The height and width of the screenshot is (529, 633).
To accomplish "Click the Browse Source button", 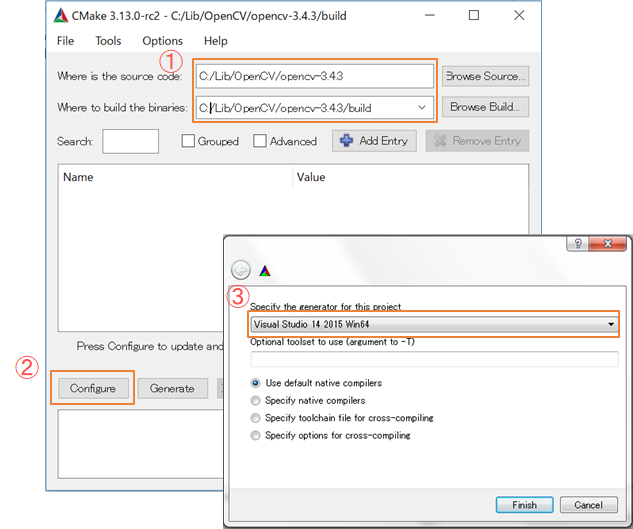I will 485,76.
